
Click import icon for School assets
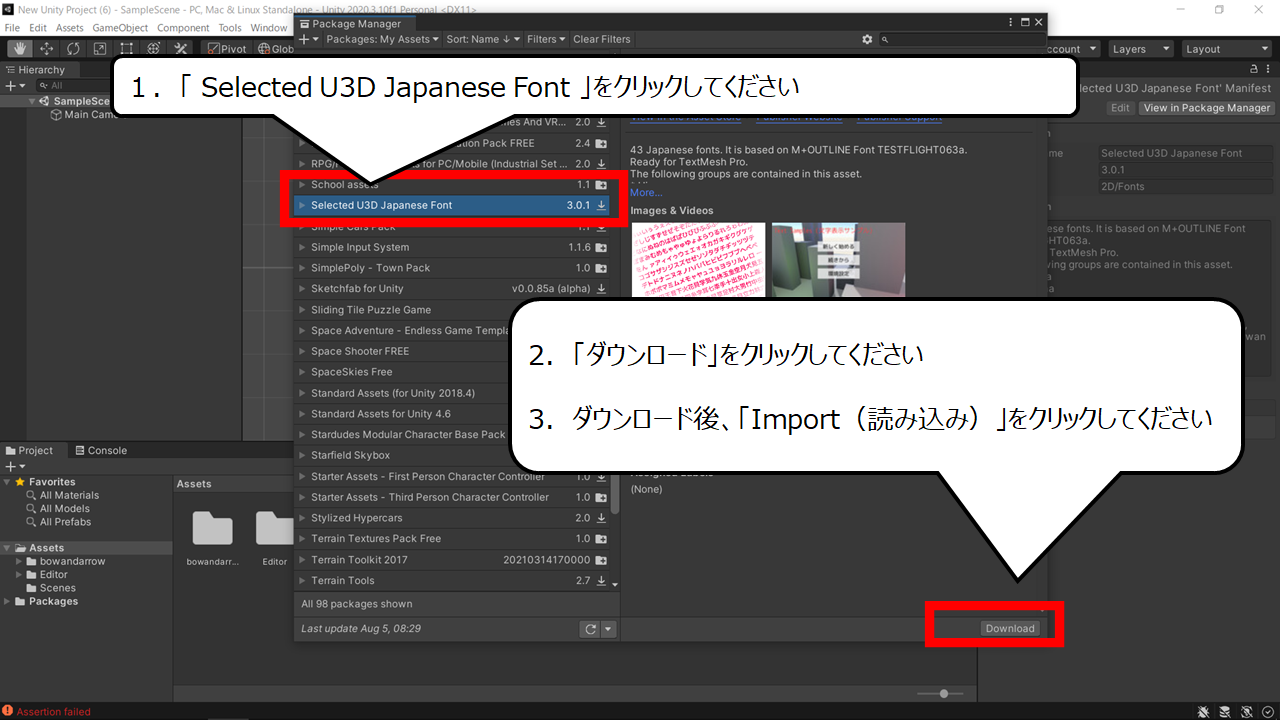pos(601,185)
